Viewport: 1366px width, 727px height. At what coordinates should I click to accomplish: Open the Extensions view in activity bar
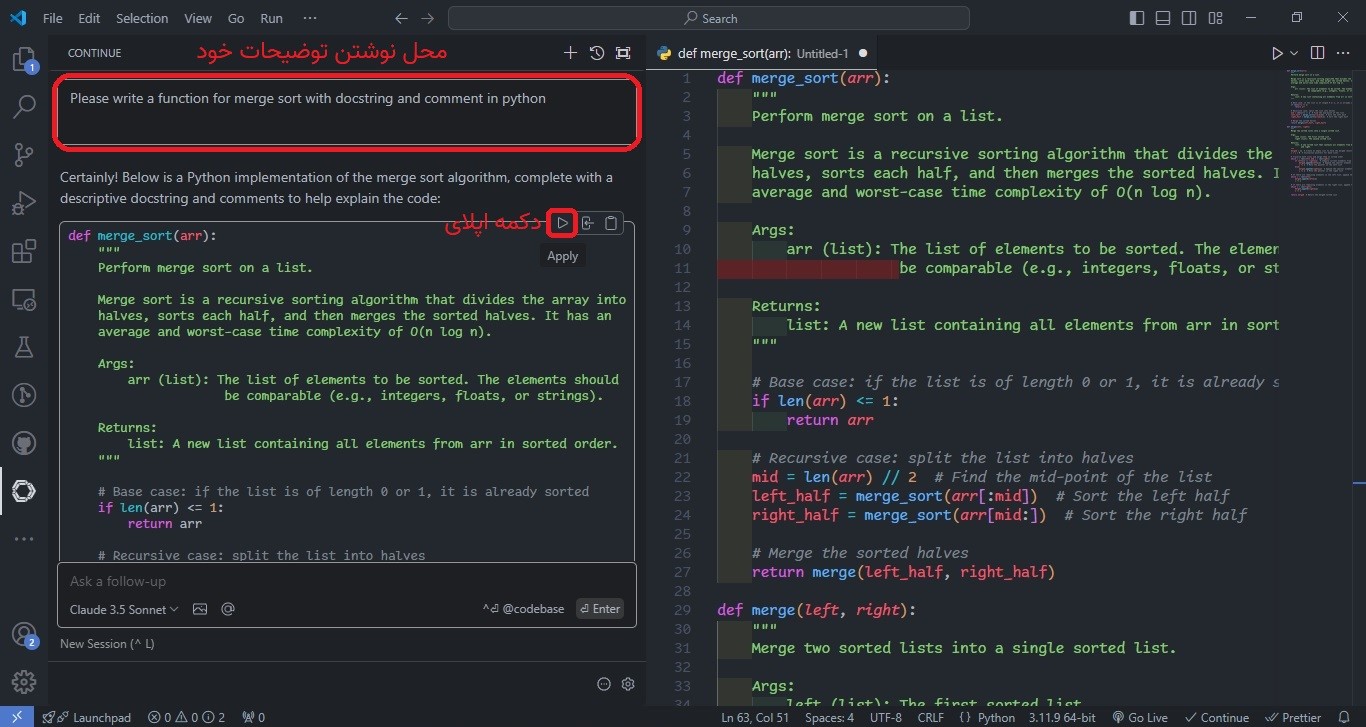24,251
